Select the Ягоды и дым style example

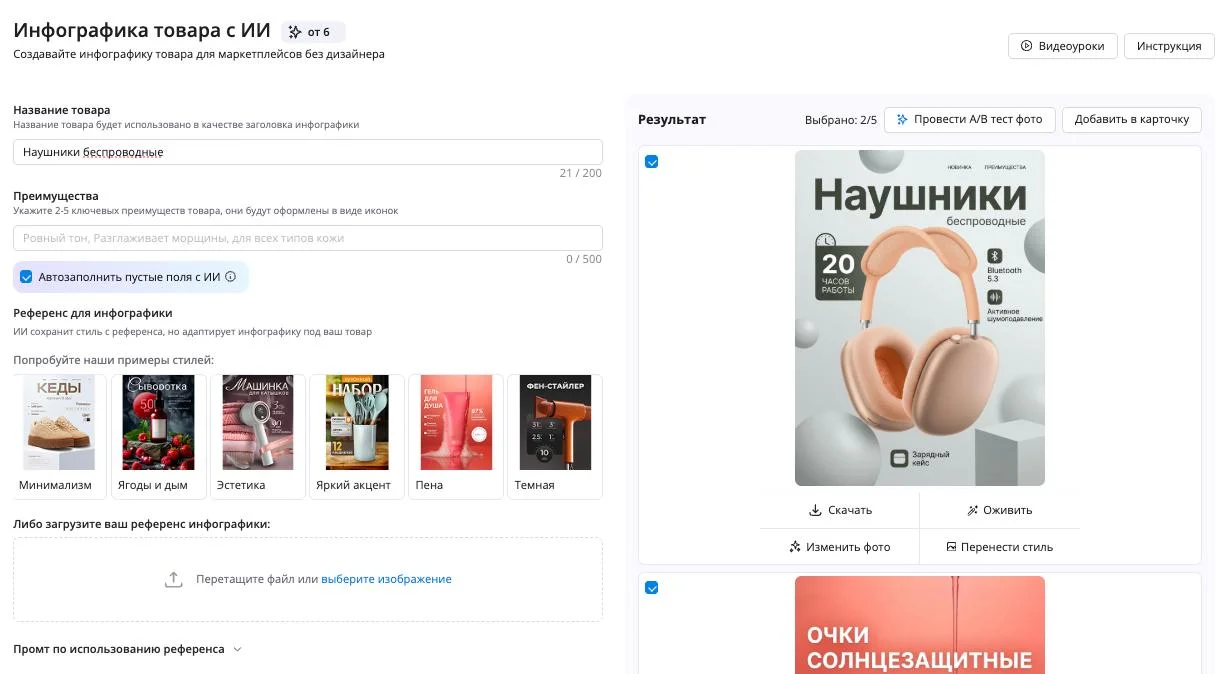(158, 436)
